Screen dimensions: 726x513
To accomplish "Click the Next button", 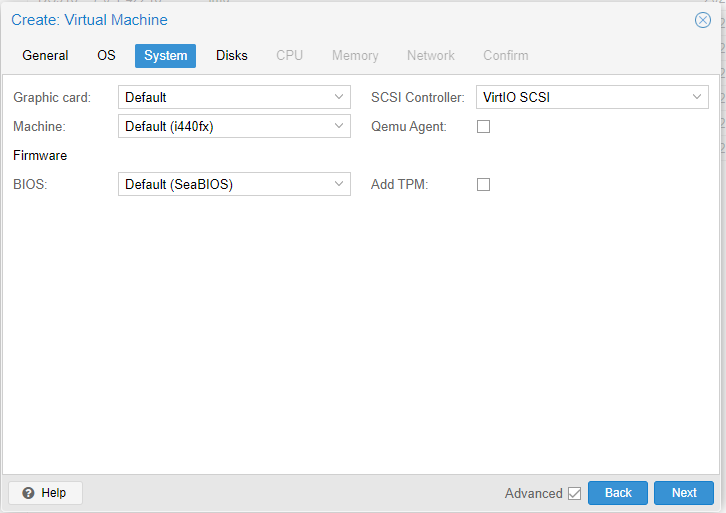I will [x=684, y=493].
